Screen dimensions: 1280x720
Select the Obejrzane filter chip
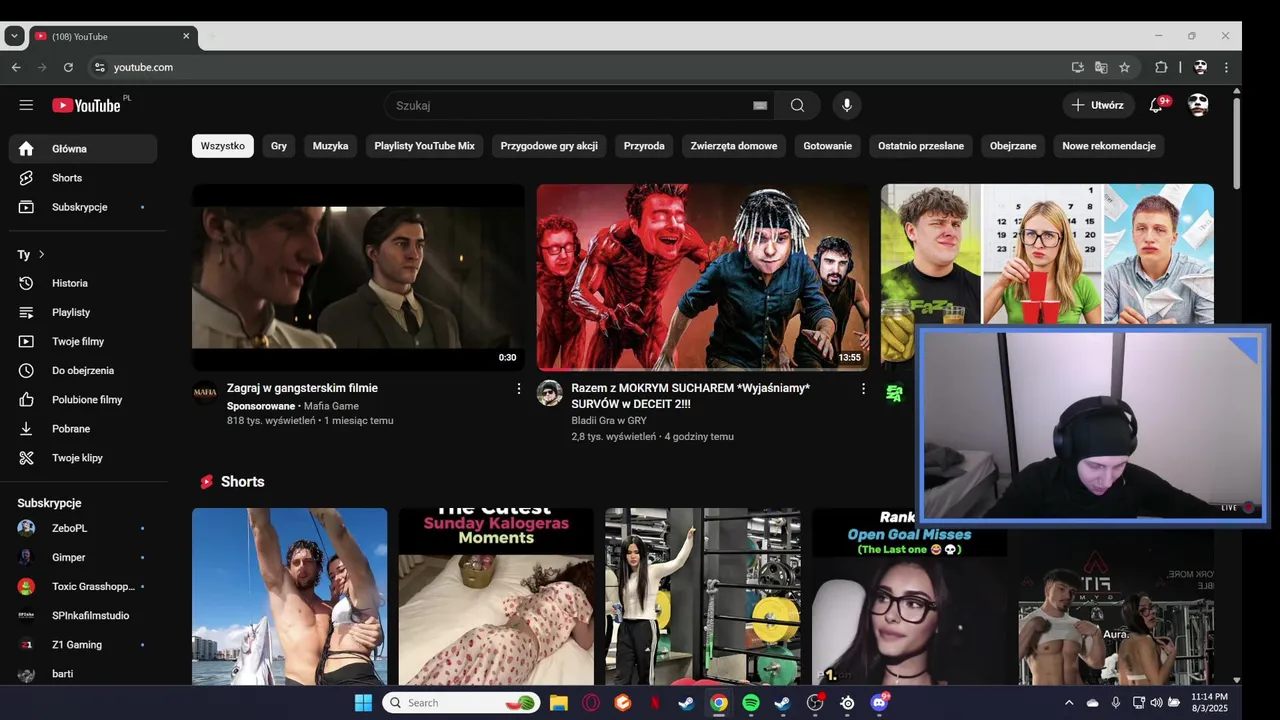pyautogui.click(x=1013, y=146)
